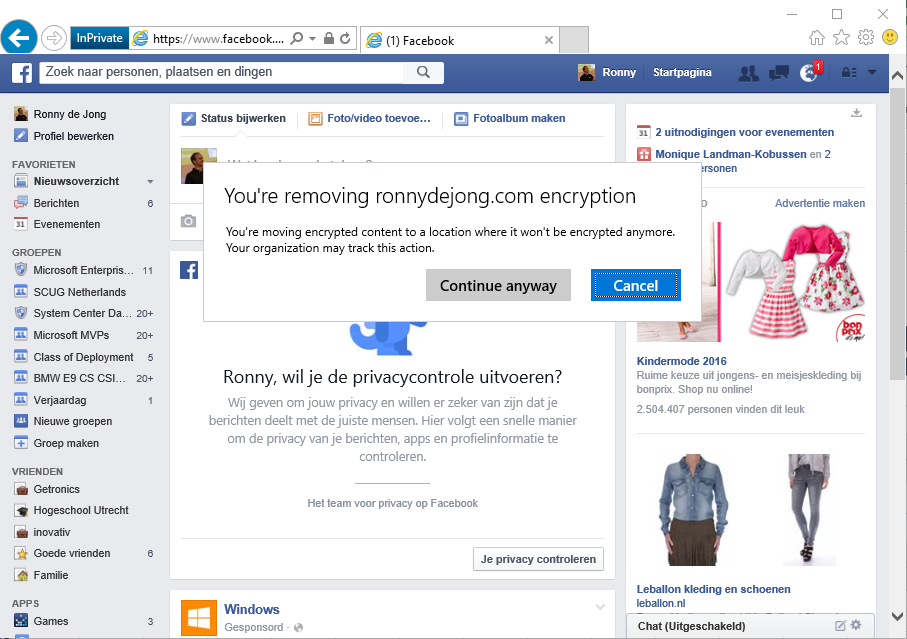Switch to the Foto/video toevoegen tab
The image size is (907, 639).
pos(370,118)
